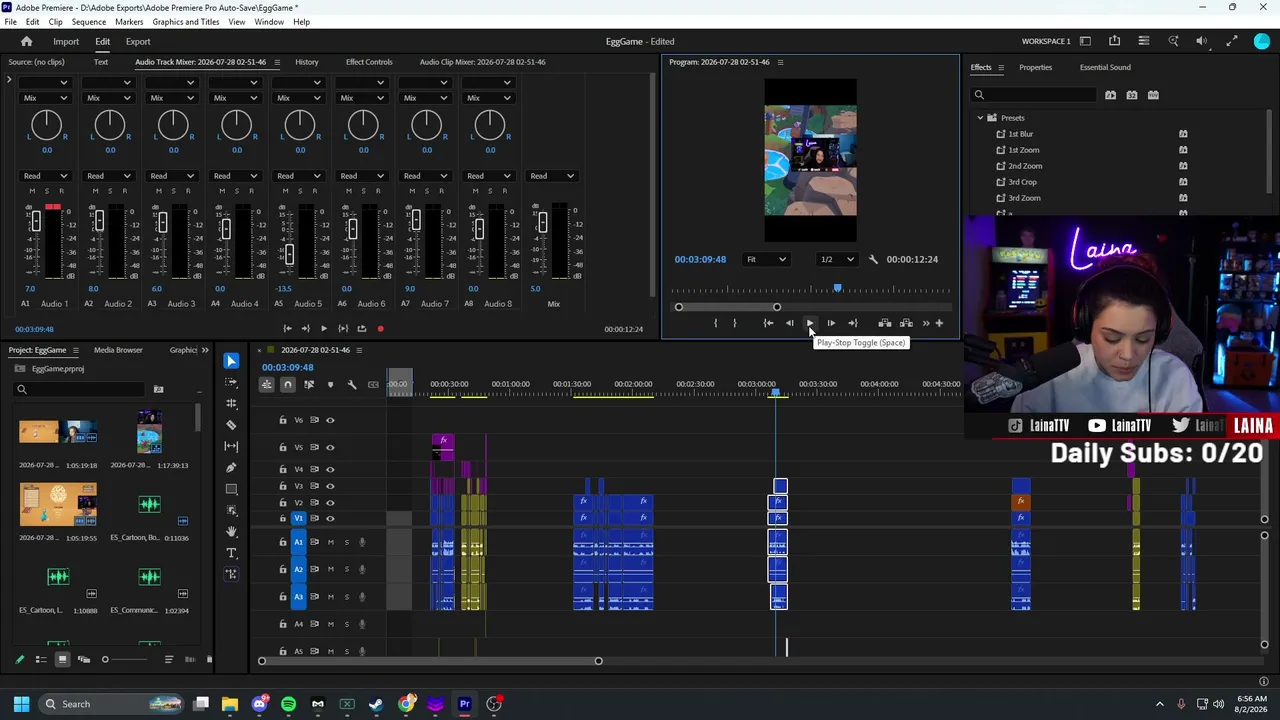Collapse the Presets folder in Effects
The width and height of the screenshot is (1280, 720).
point(980,118)
